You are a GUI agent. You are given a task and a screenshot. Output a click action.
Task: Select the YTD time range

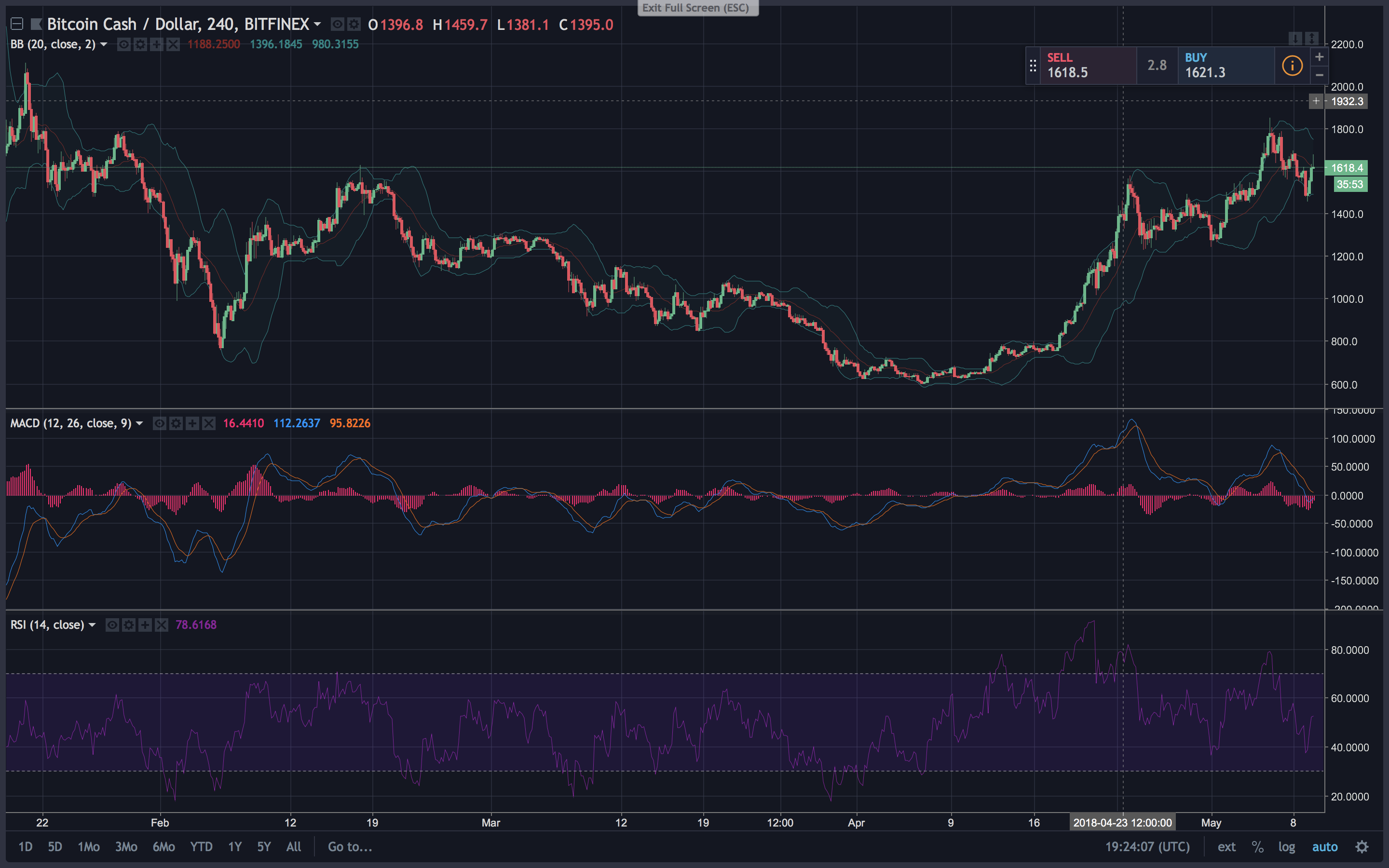[201, 847]
